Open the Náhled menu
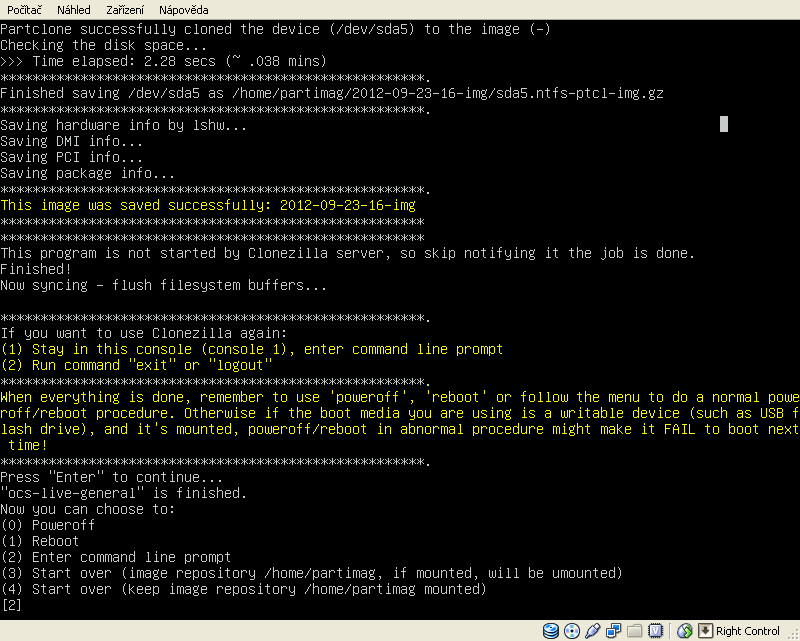The height and width of the screenshot is (641, 800). 74,9
